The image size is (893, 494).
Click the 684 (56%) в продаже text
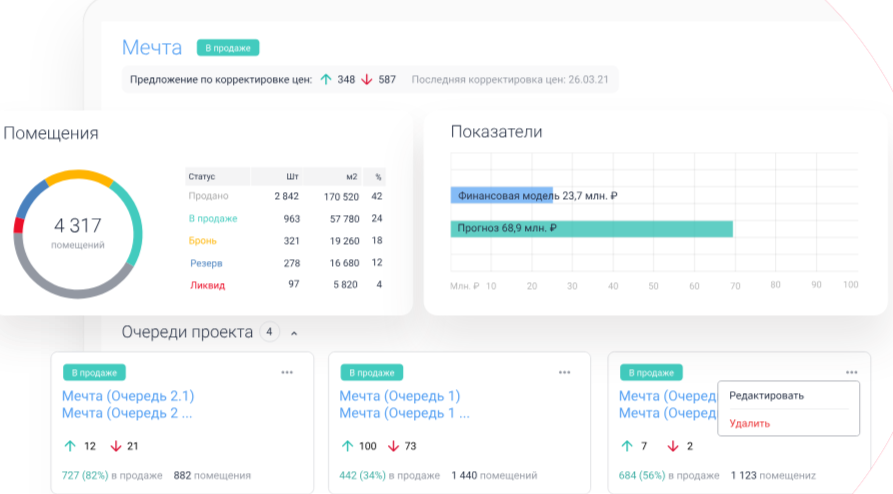click(669, 475)
